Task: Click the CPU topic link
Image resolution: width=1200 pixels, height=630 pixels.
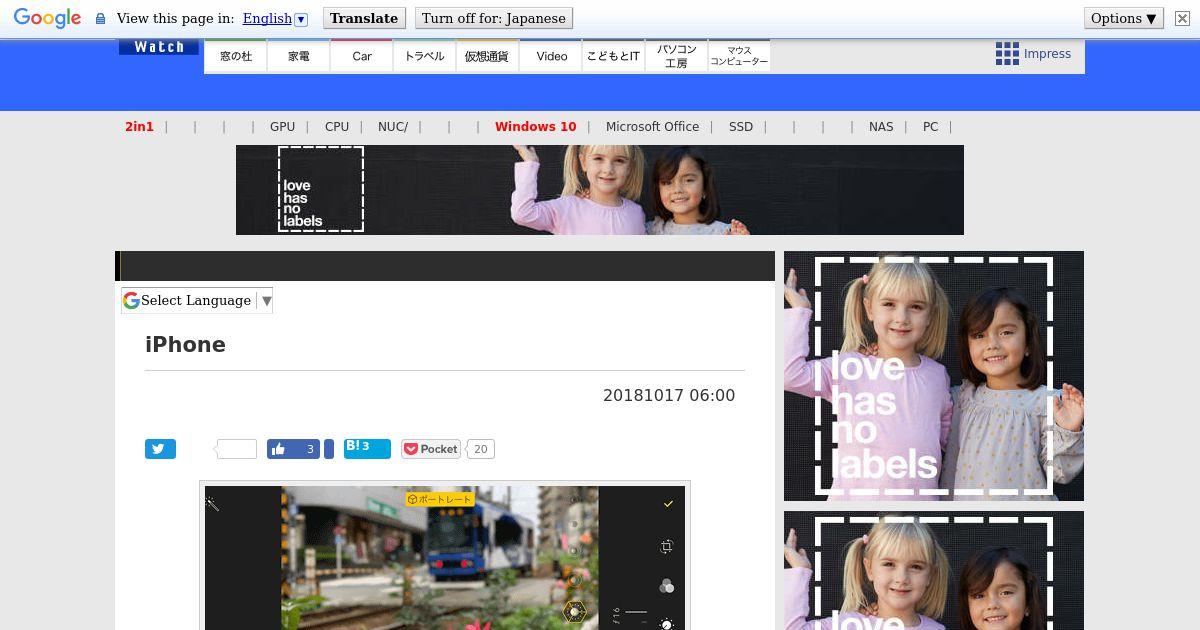Action: tap(337, 127)
